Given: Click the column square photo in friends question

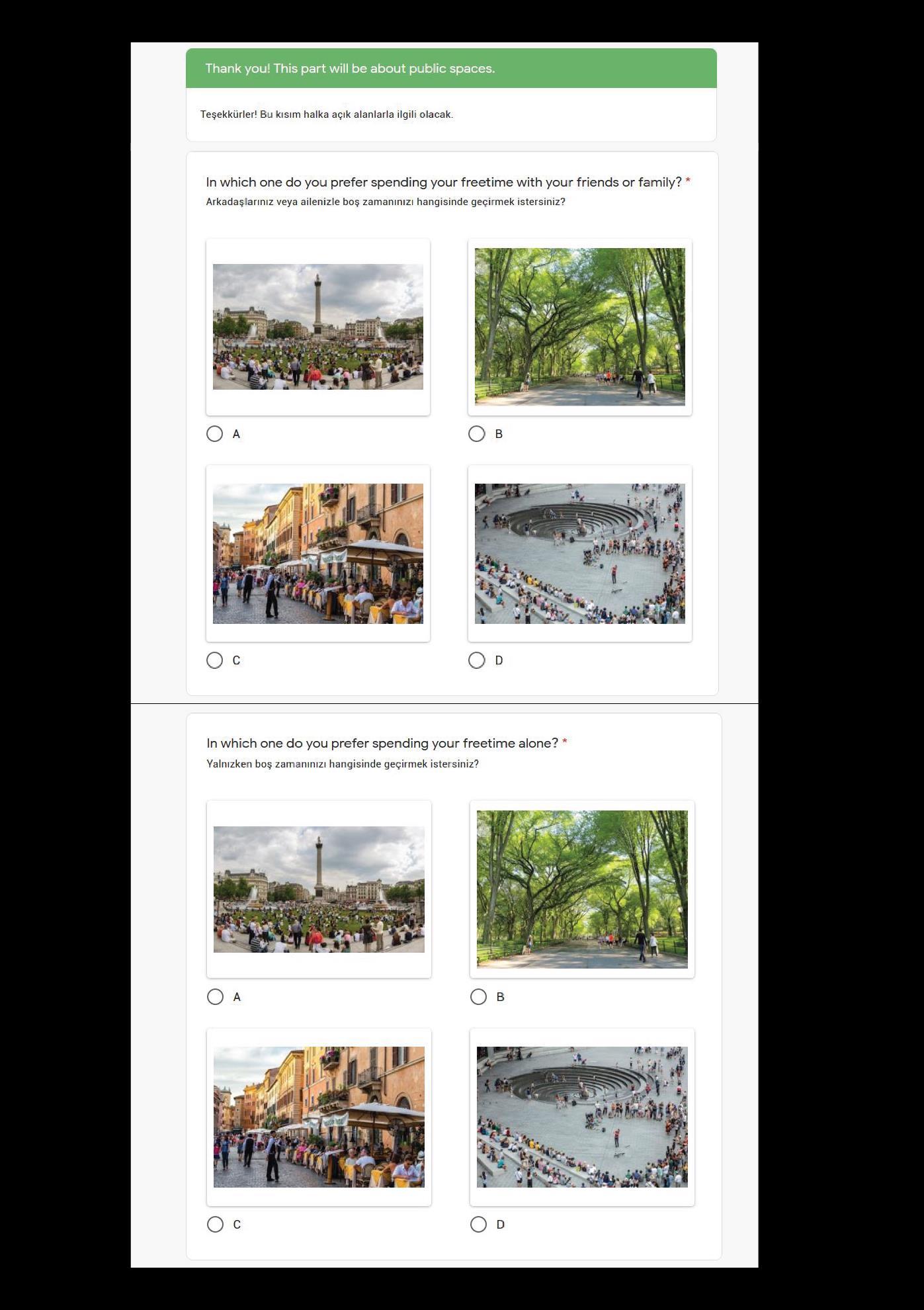Looking at the screenshot, I should point(318,327).
